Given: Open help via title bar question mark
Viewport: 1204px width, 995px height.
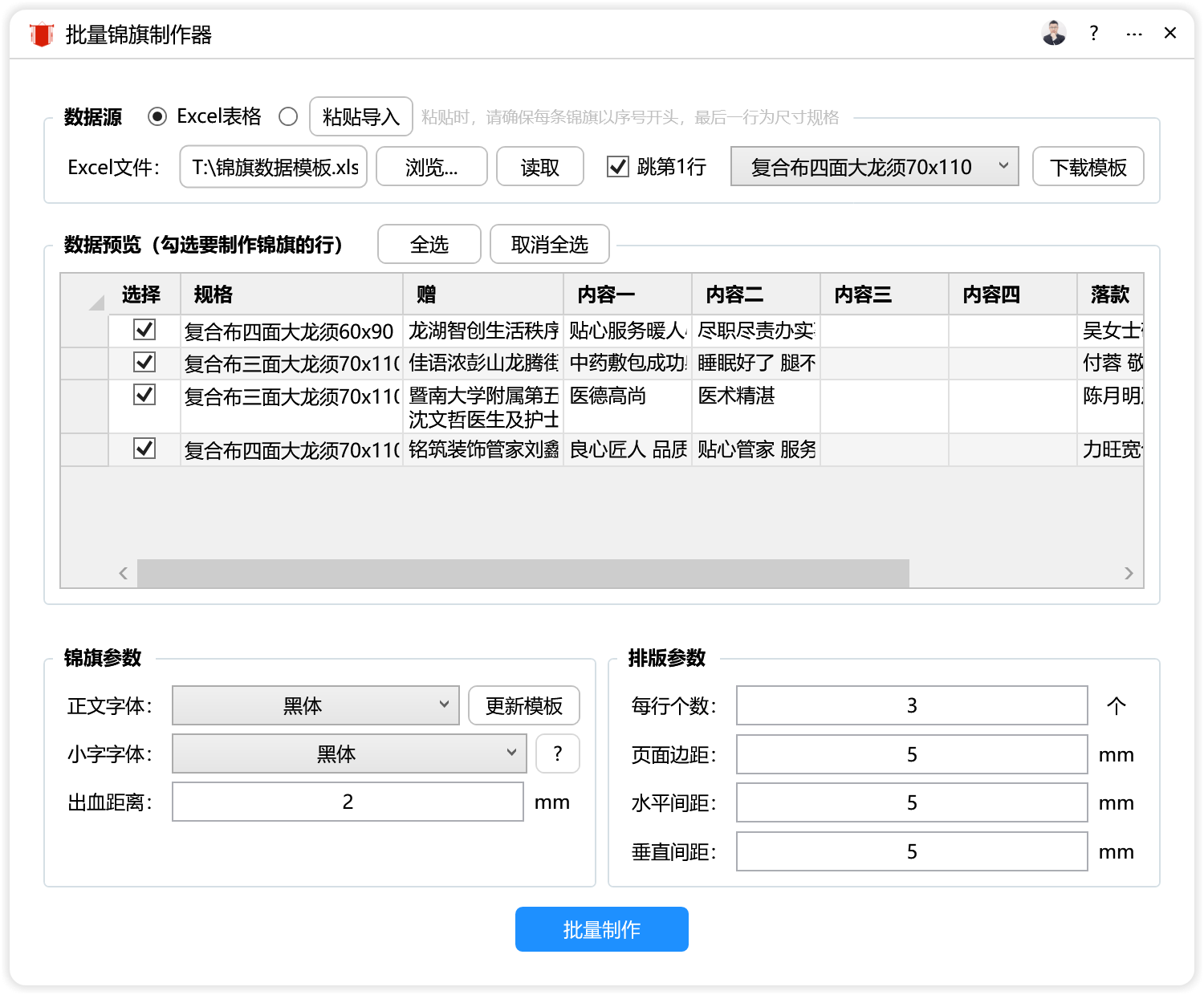Looking at the screenshot, I should click(1093, 33).
